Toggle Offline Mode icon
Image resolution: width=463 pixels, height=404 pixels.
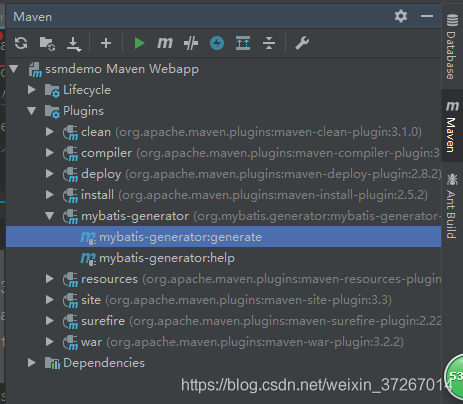coord(217,43)
